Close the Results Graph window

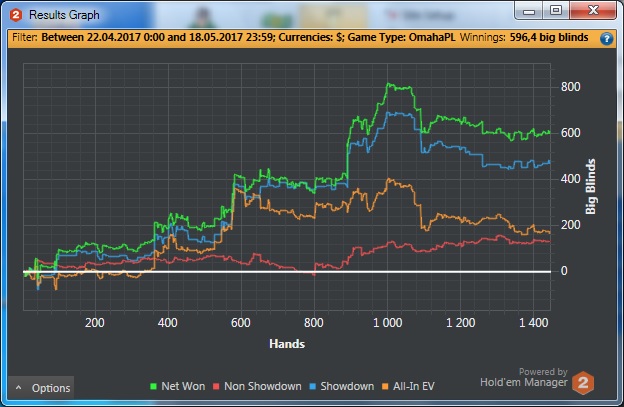[593, 10]
